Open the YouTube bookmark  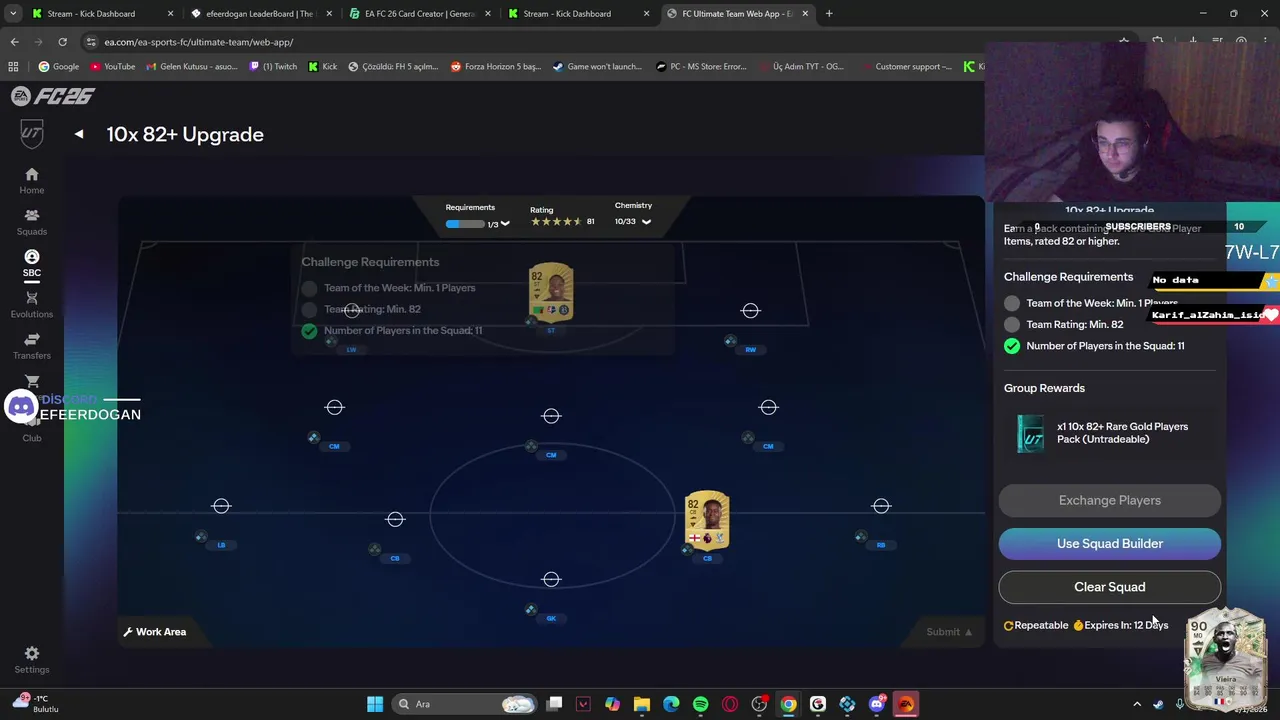(113, 67)
